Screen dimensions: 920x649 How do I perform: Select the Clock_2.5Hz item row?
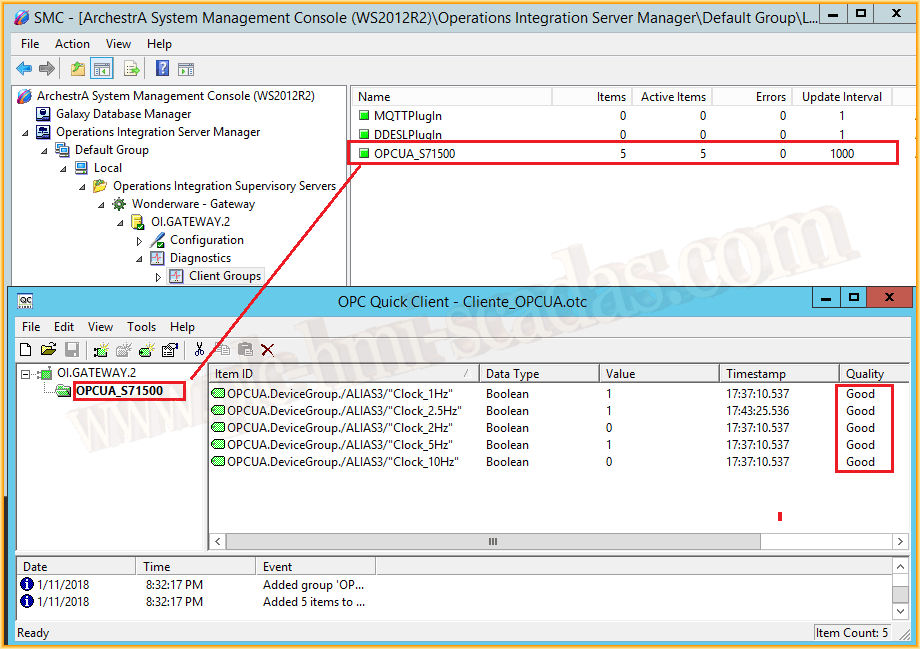coord(343,411)
